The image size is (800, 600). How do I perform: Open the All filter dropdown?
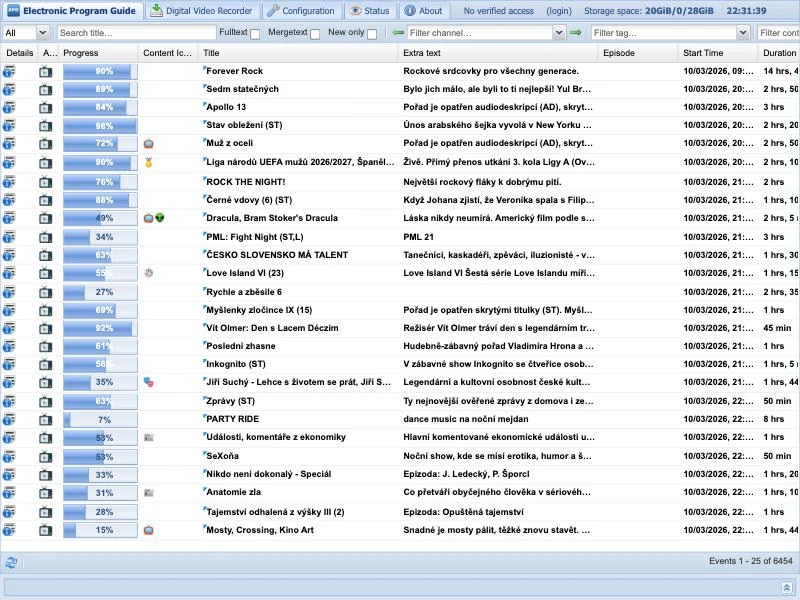pyautogui.click(x=42, y=33)
